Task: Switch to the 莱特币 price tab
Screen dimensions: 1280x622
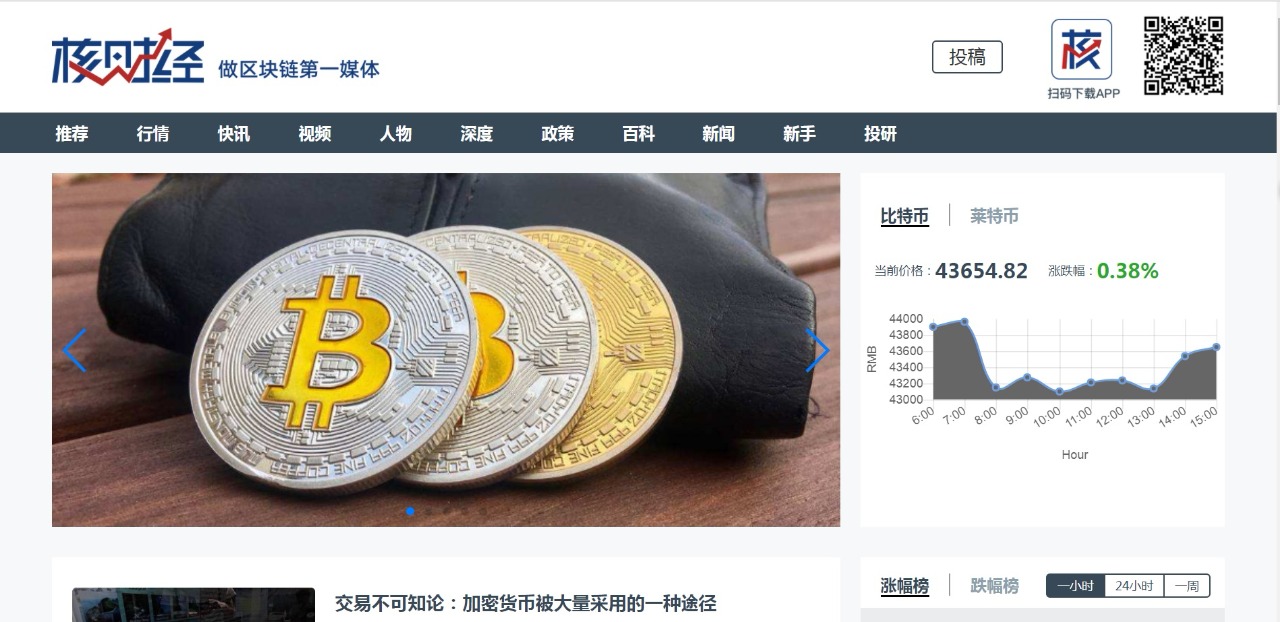Action: pos(994,216)
